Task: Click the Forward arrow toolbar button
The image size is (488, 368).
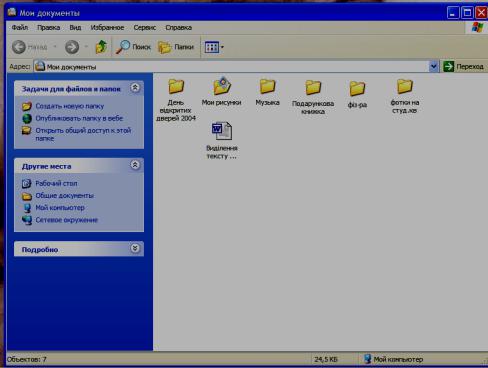Action: tap(72, 47)
